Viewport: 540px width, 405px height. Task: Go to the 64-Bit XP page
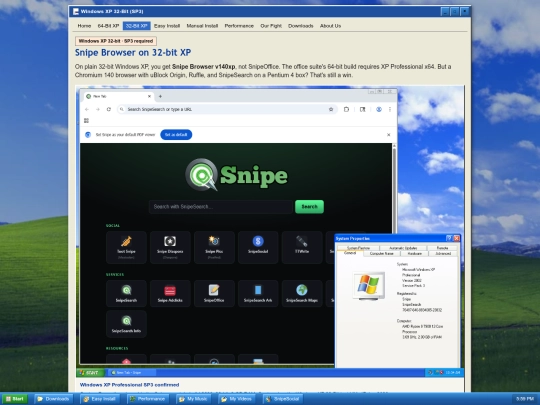pyautogui.click(x=108, y=26)
